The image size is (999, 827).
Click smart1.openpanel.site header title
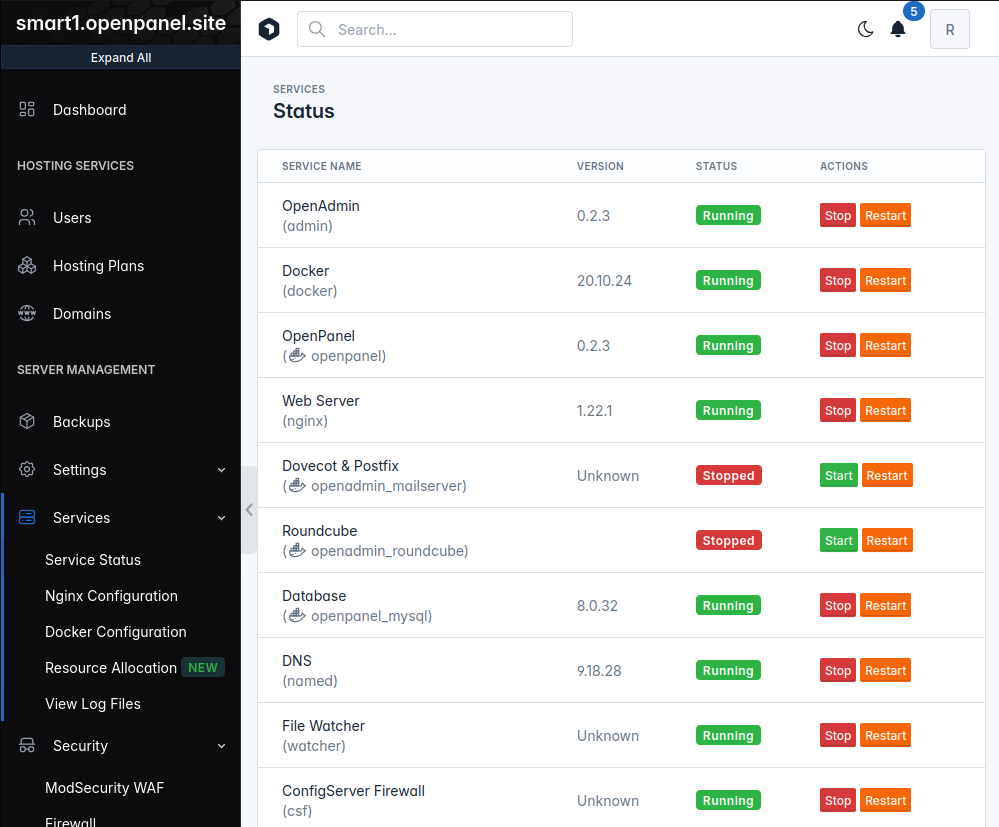click(x=121, y=23)
